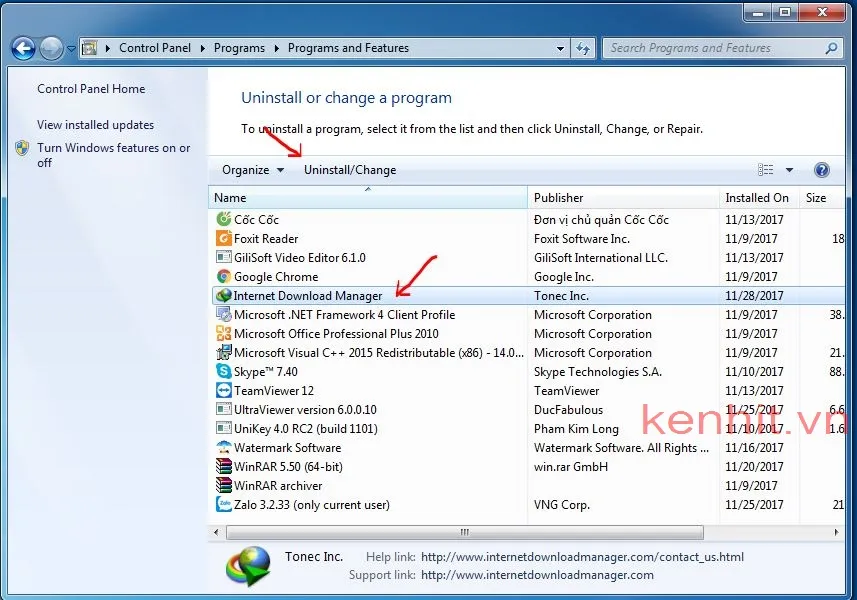Open the Organize dropdown menu
The image size is (857, 600).
click(251, 169)
